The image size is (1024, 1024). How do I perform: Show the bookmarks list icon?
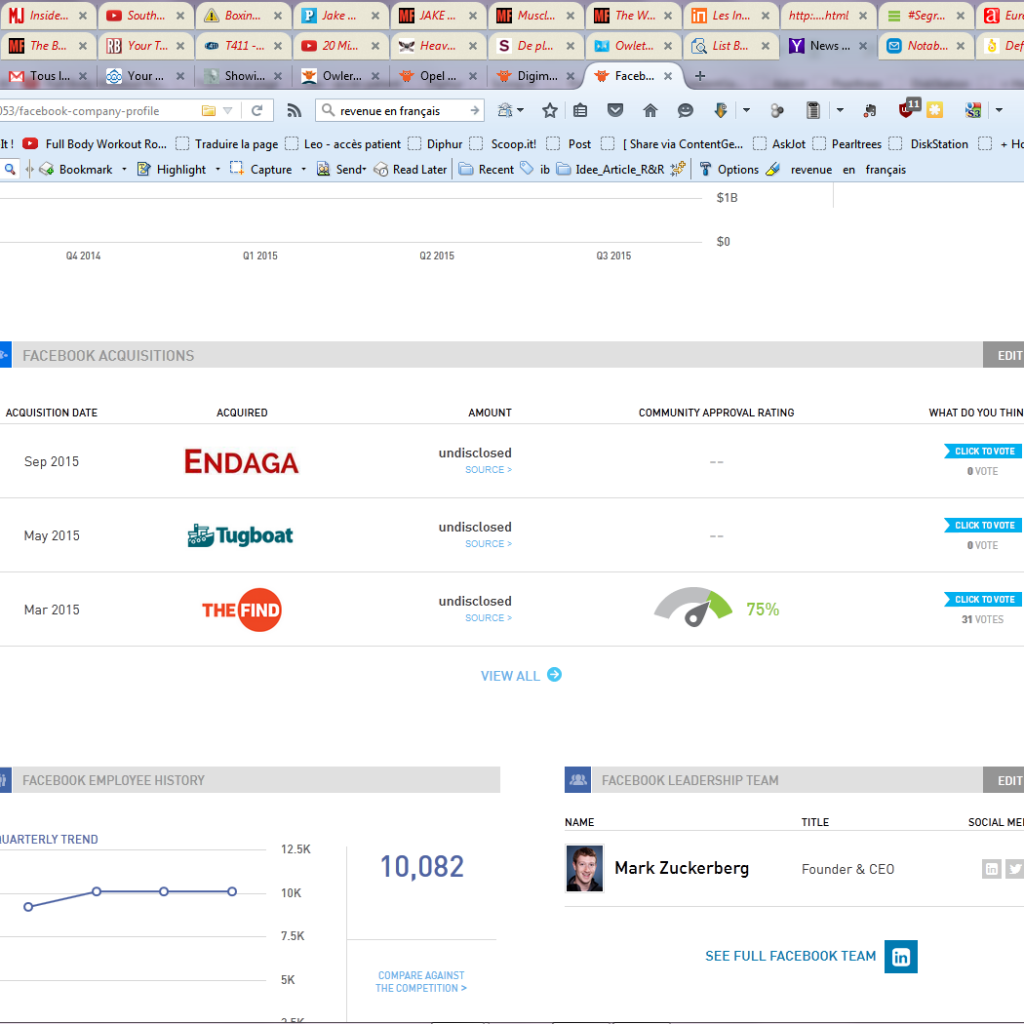(580, 110)
